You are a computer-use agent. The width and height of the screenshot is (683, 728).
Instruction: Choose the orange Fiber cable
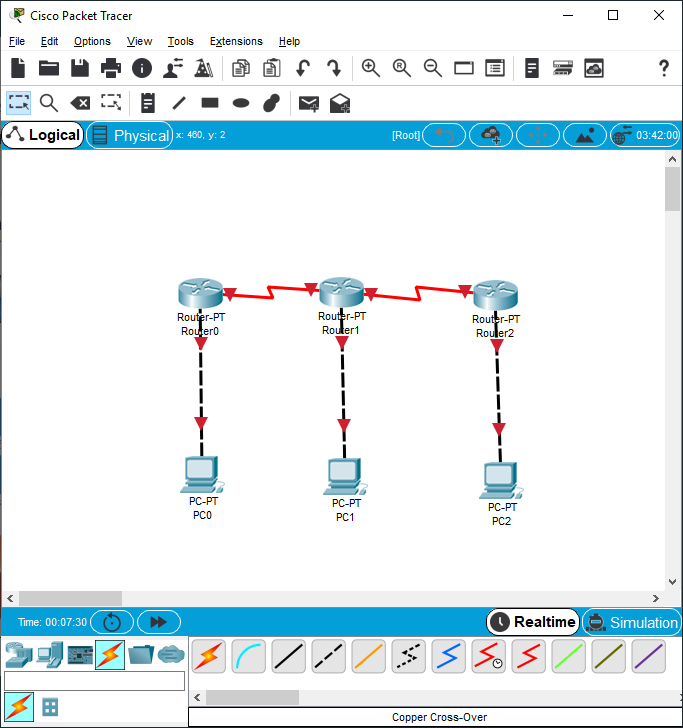pos(369,656)
